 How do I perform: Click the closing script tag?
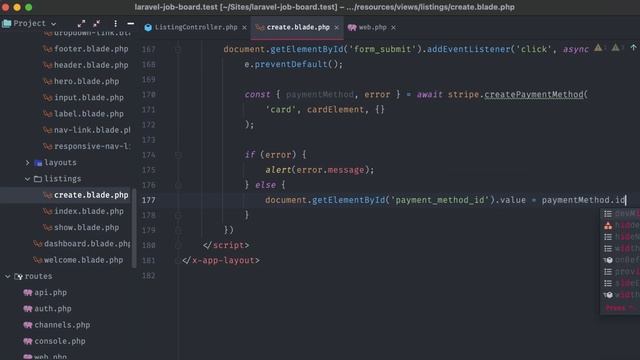(x=226, y=245)
